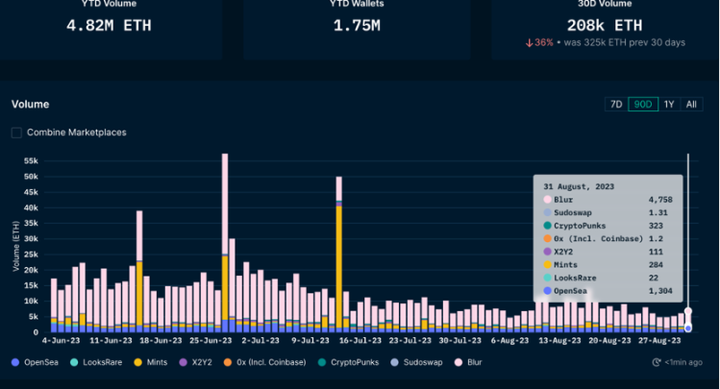Click the 30D Volume stat card

(604, 29)
